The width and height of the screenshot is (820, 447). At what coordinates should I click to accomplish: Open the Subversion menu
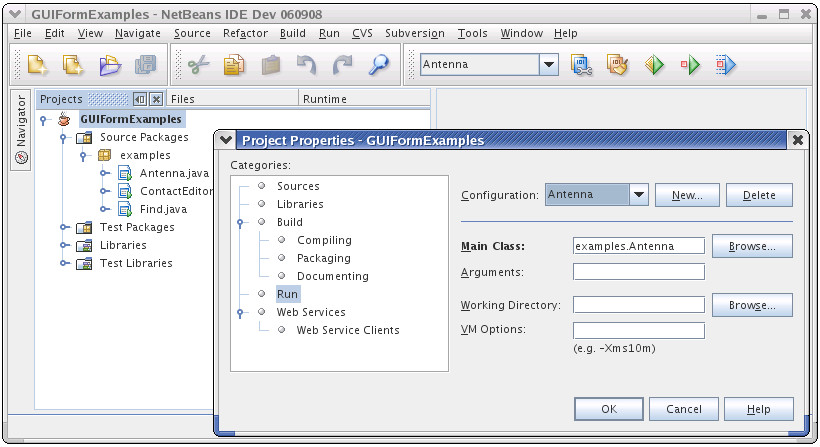click(x=415, y=33)
